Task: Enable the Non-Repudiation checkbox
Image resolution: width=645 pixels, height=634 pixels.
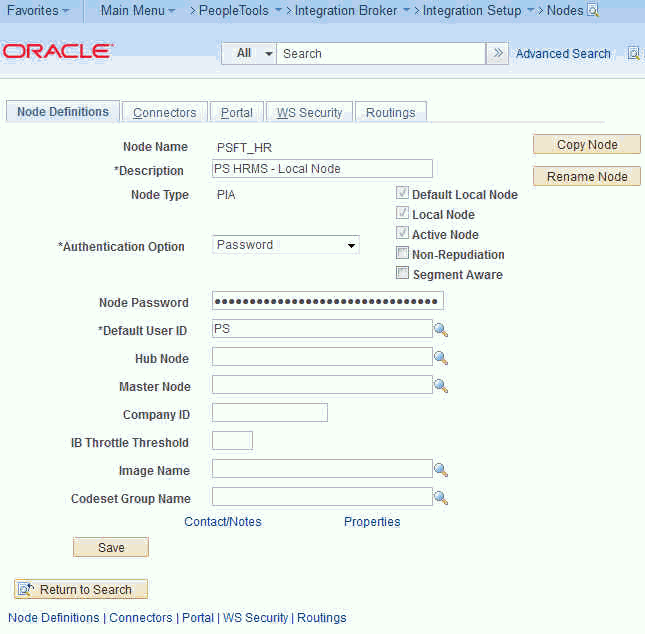Action: pos(402,253)
